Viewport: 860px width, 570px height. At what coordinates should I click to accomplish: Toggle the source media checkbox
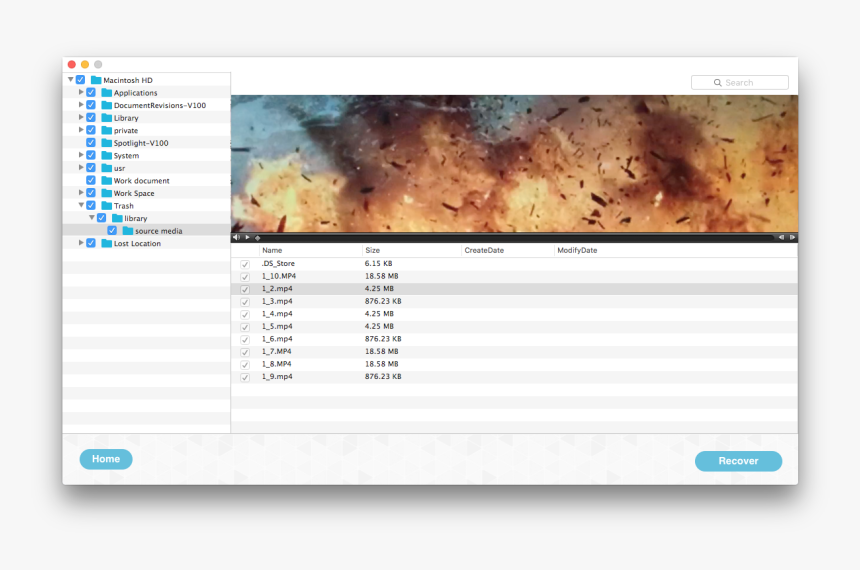112,230
